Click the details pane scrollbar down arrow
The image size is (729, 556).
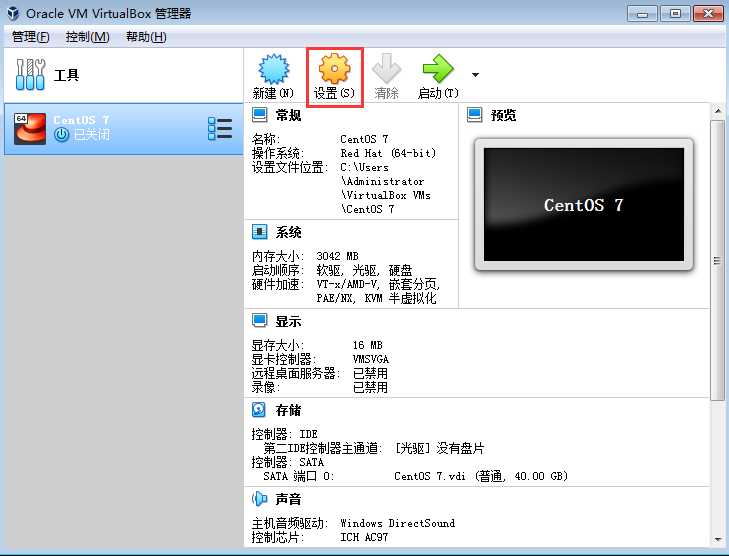click(718, 540)
